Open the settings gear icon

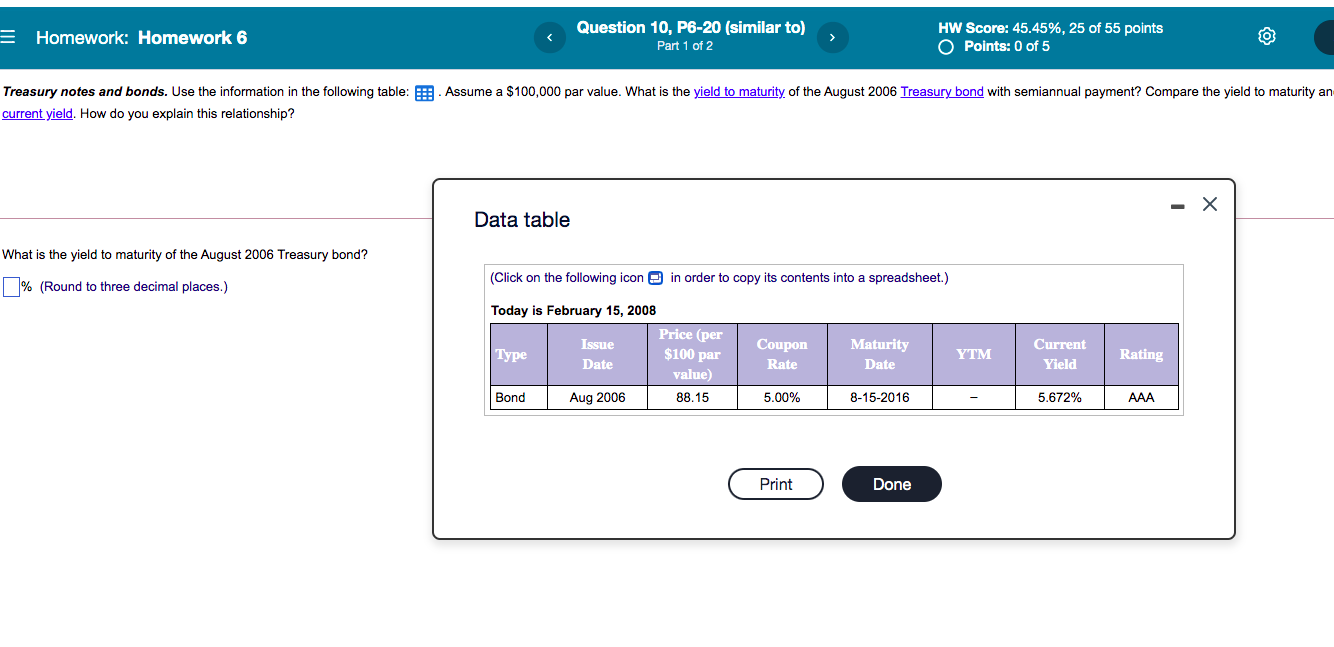tap(1267, 37)
